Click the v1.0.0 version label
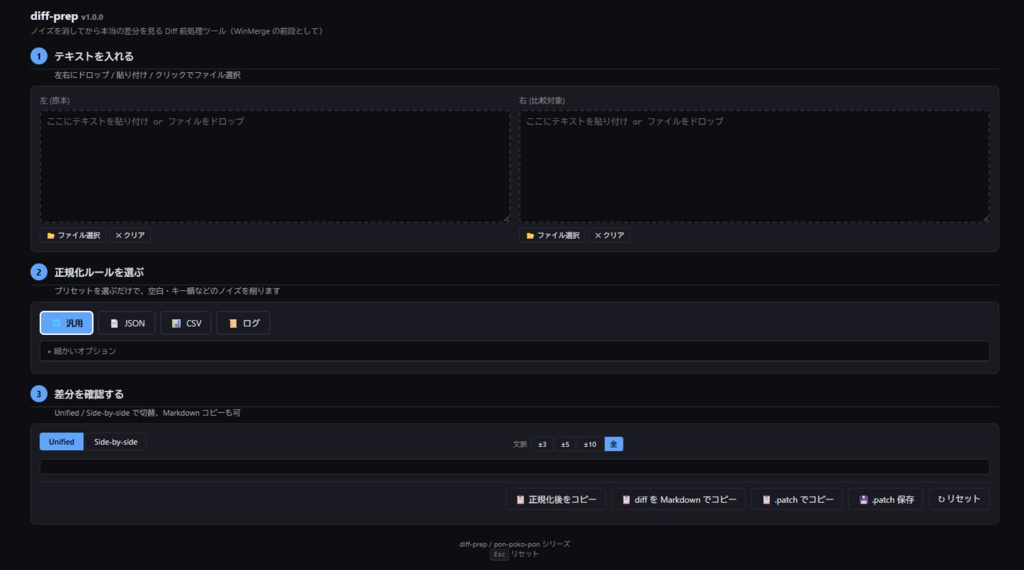1024x570 pixels. coord(92,17)
